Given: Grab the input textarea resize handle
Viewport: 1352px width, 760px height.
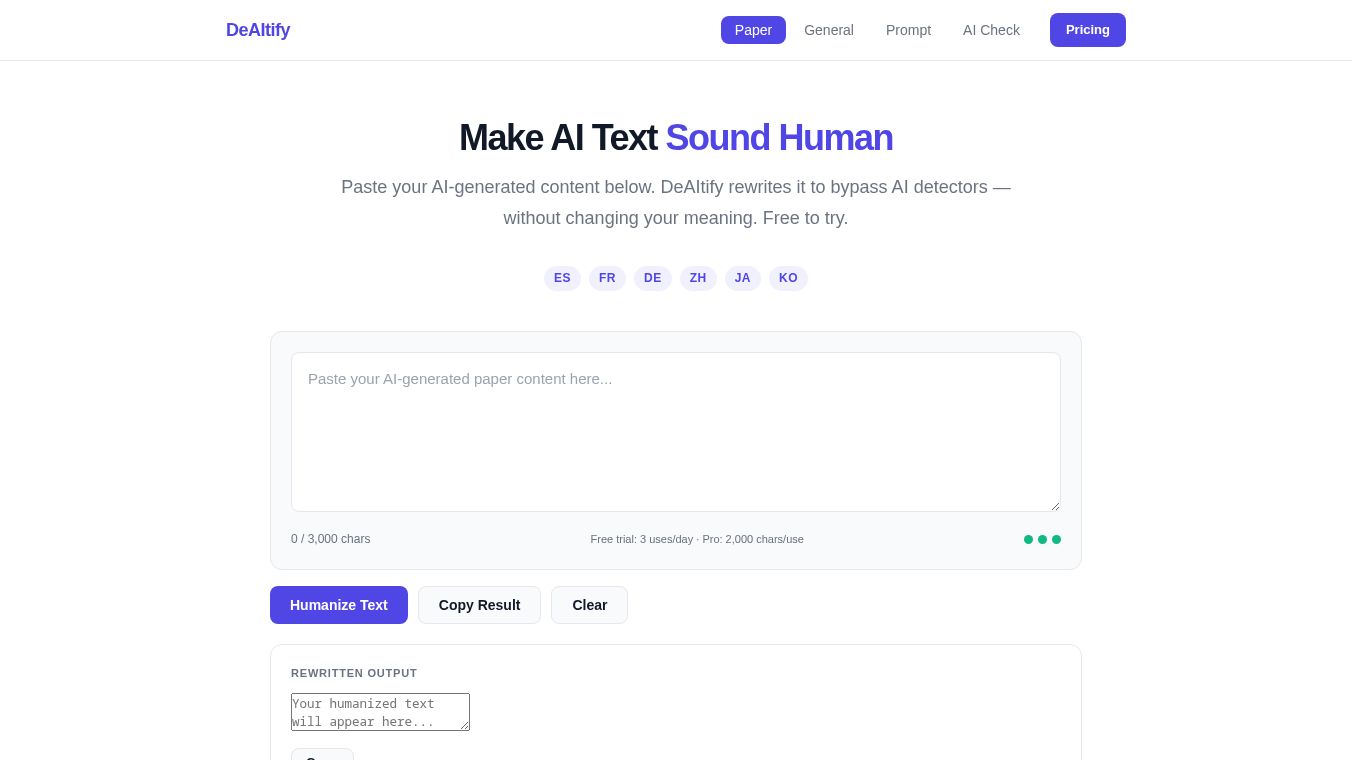Looking at the screenshot, I should click(1054, 505).
